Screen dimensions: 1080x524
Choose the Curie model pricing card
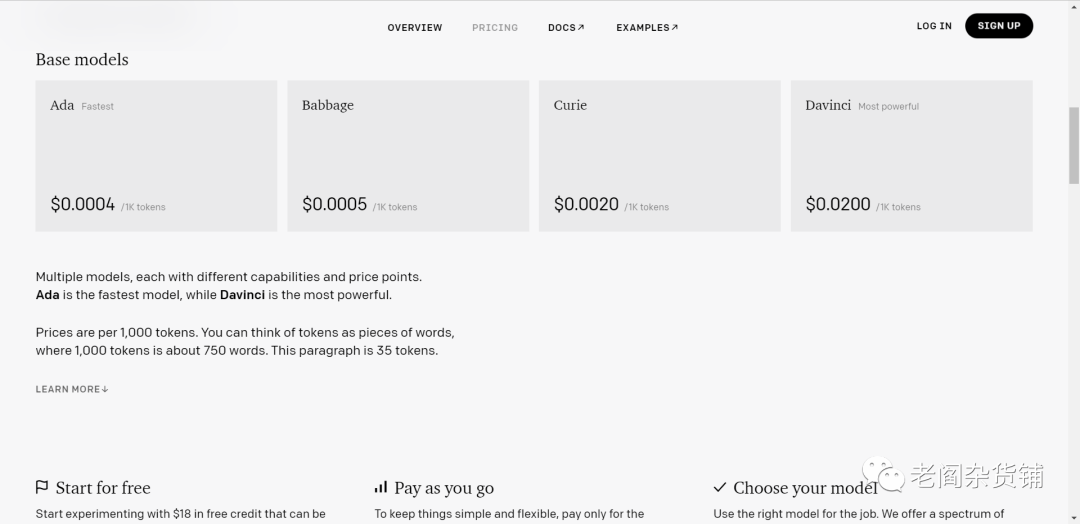click(660, 156)
